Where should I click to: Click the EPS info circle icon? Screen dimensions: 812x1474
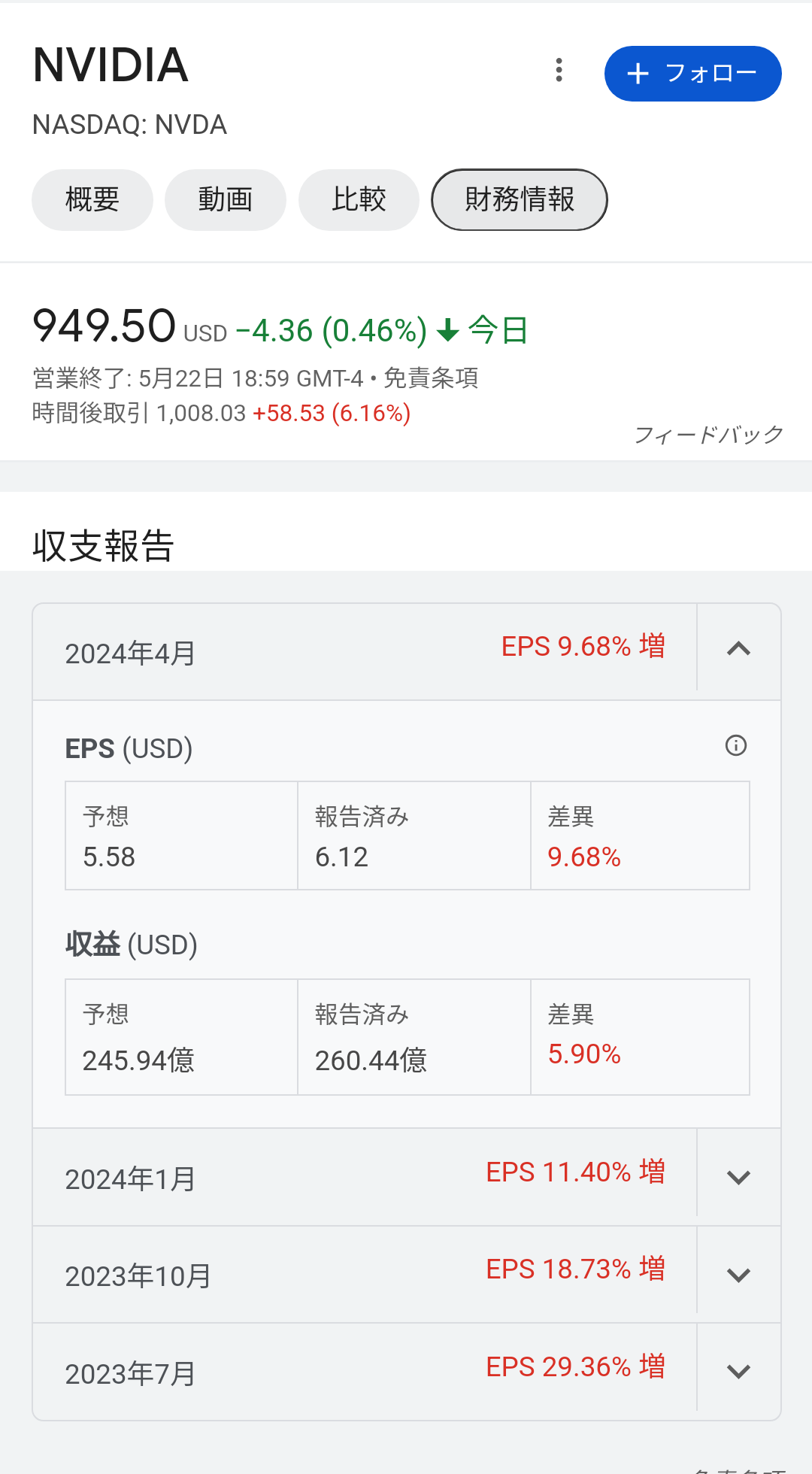tap(736, 745)
